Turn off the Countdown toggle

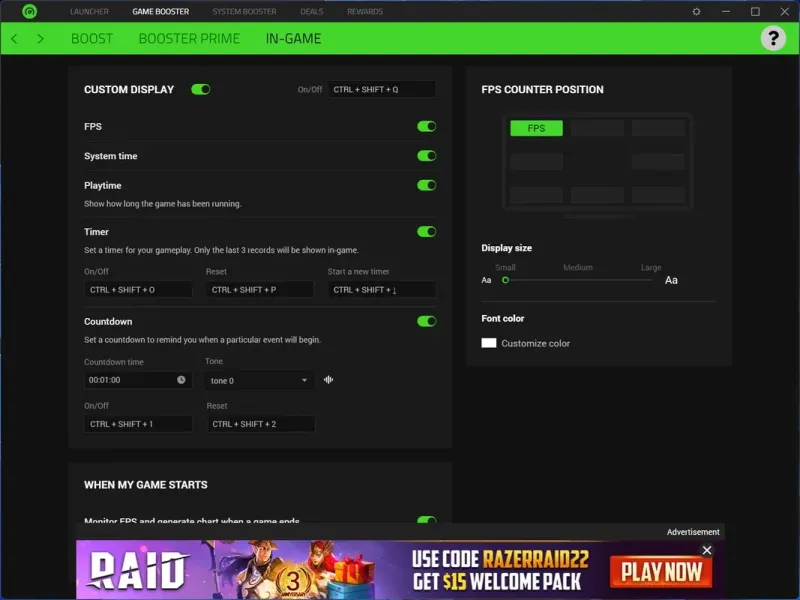427,321
